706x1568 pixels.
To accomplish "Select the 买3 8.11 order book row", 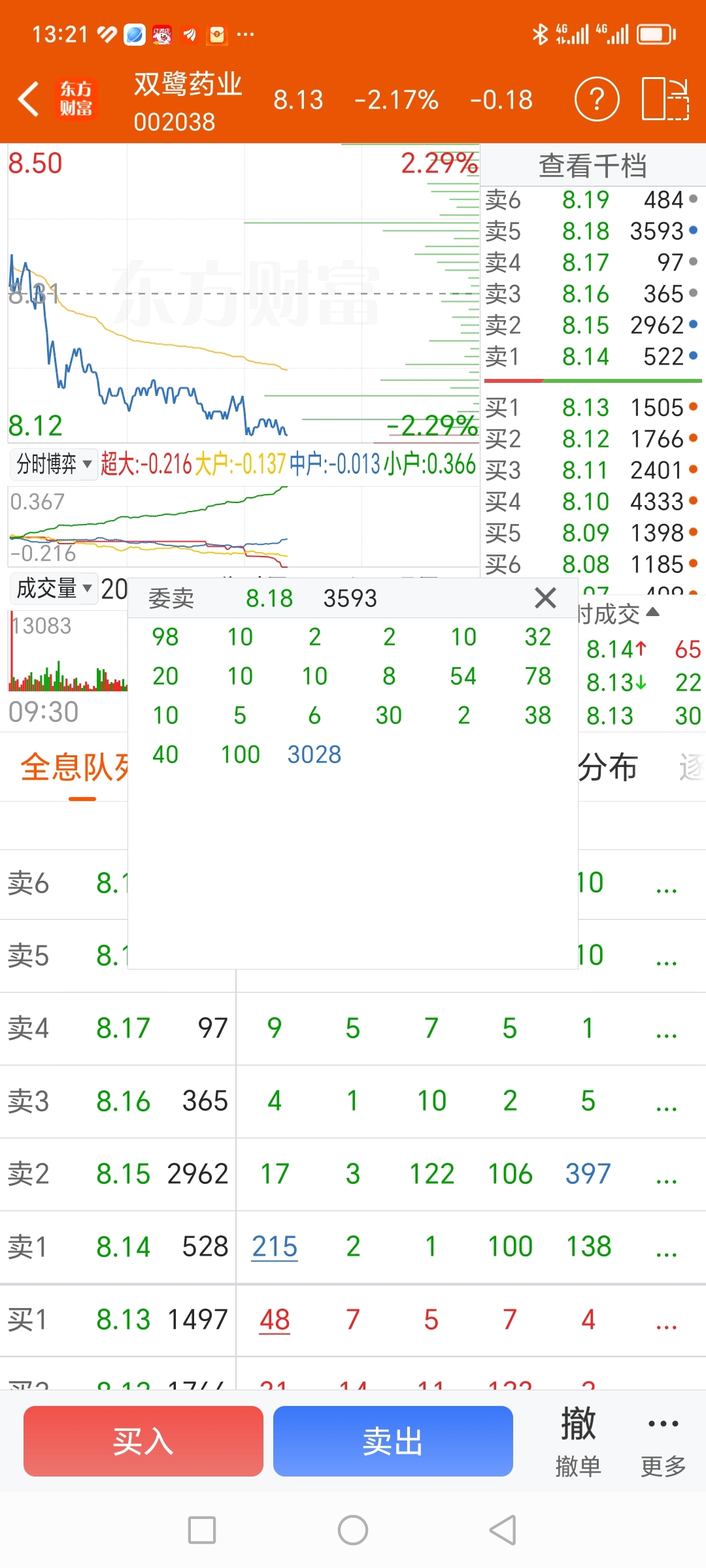I will pyautogui.click(x=592, y=470).
